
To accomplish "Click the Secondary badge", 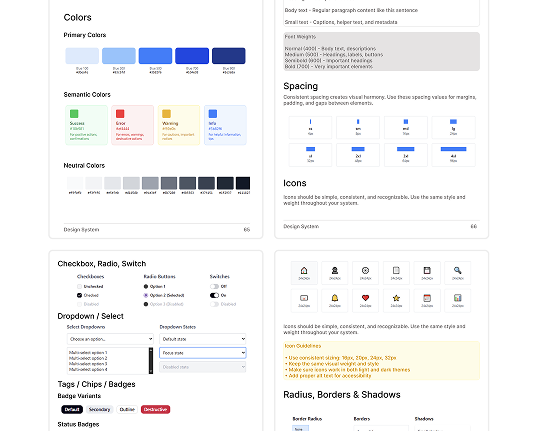I will 100,409.
